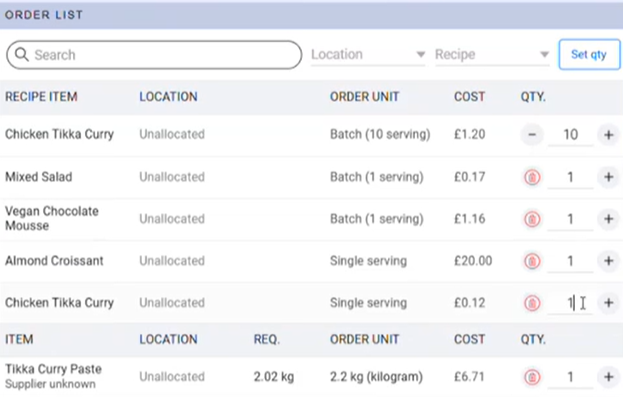Add one more Vegan Chocolate Mousse
Image resolution: width=623 pixels, height=397 pixels.
point(608,219)
